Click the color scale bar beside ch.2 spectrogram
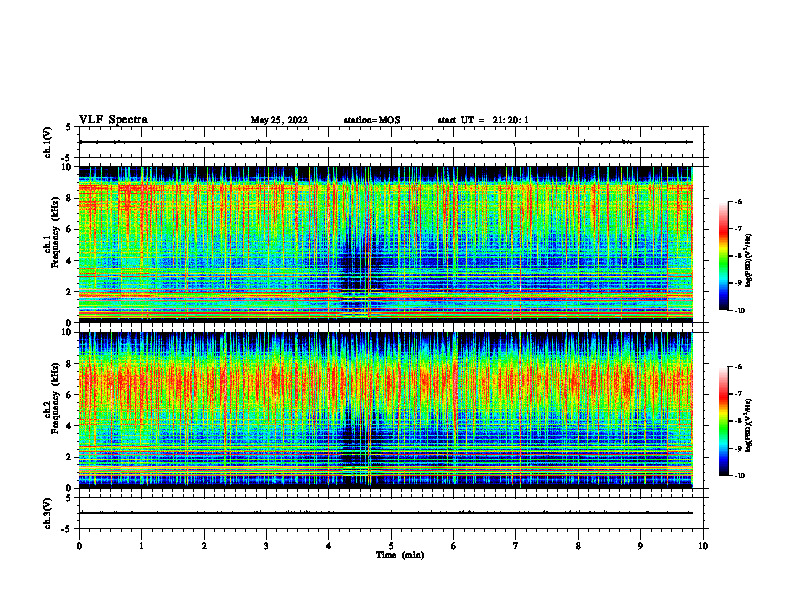The image size is (792, 612). click(x=723, y=421)
